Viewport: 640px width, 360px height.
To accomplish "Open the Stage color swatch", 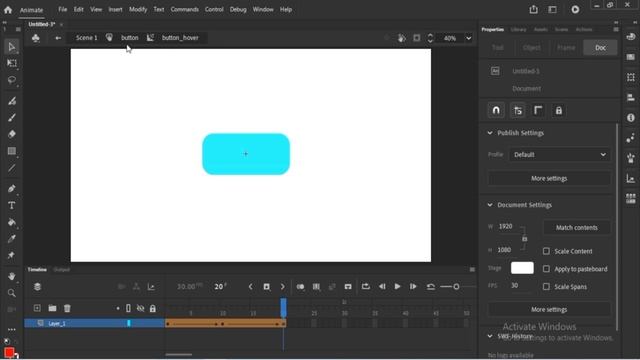I will 522,268.
